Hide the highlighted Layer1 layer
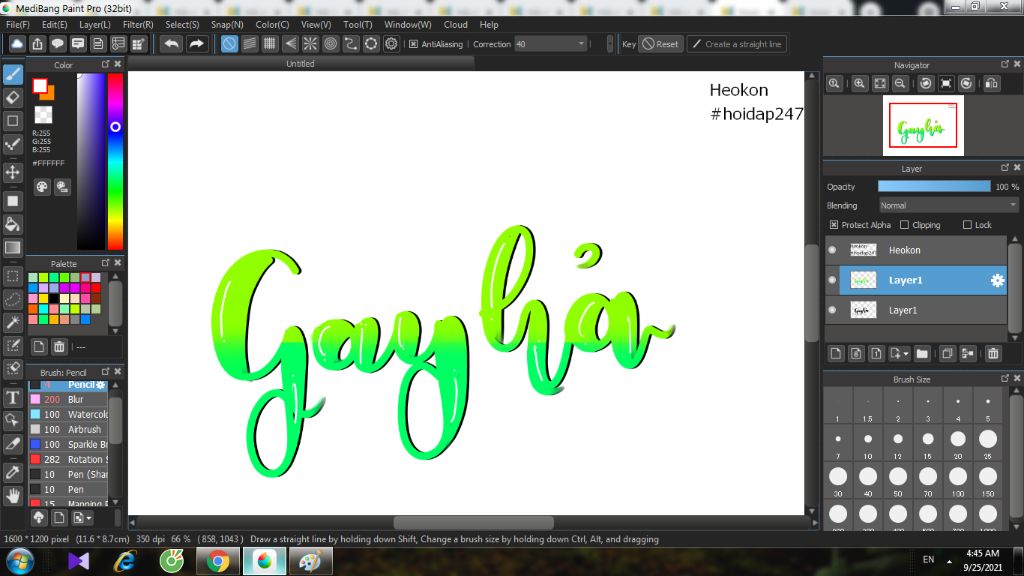This screenshot has height=576, width=1024. click(832, 280)
